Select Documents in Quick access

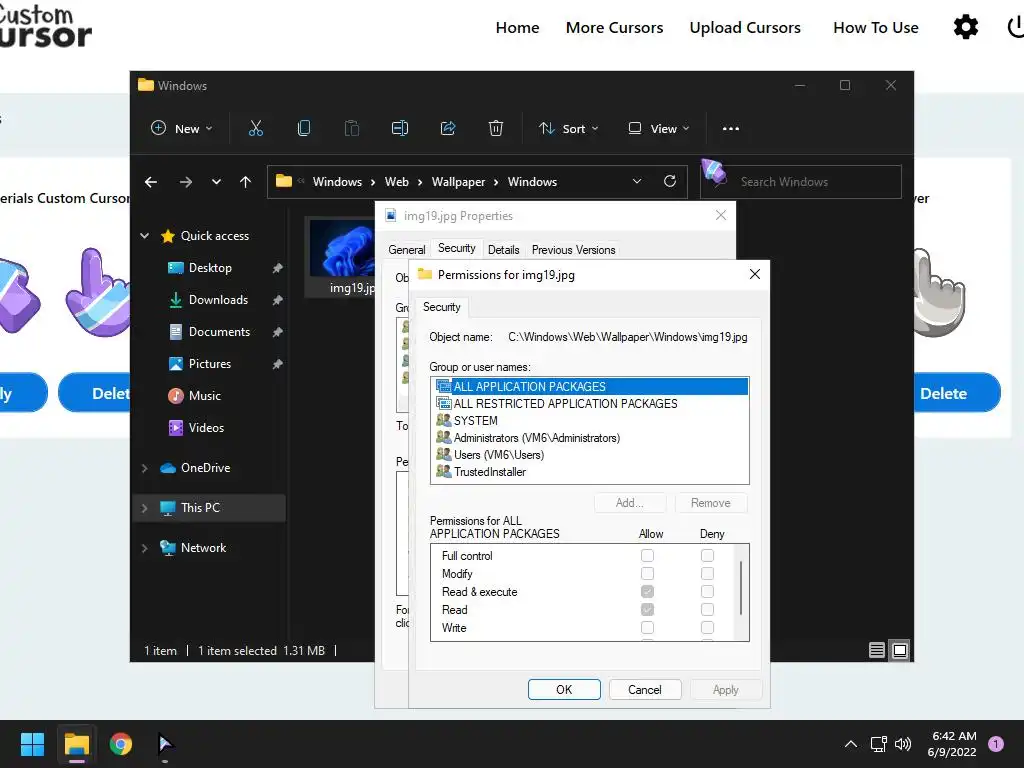point(219,332)
